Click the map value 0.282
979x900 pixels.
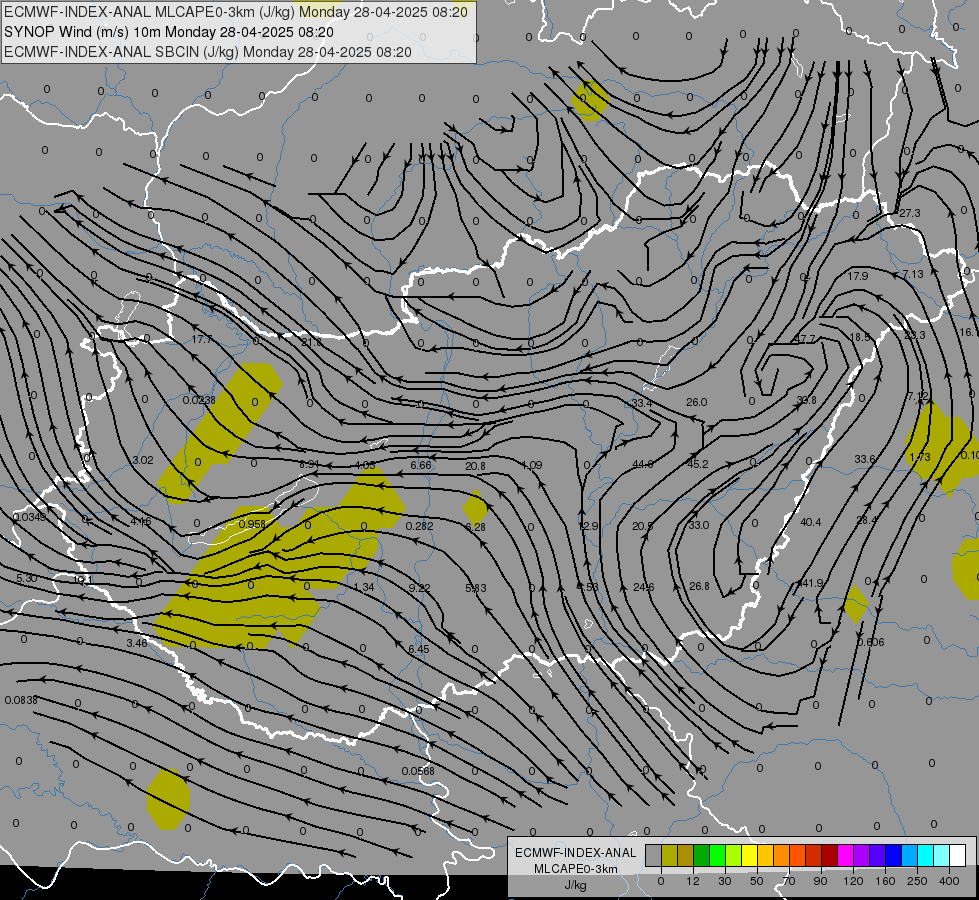point(420,526)
